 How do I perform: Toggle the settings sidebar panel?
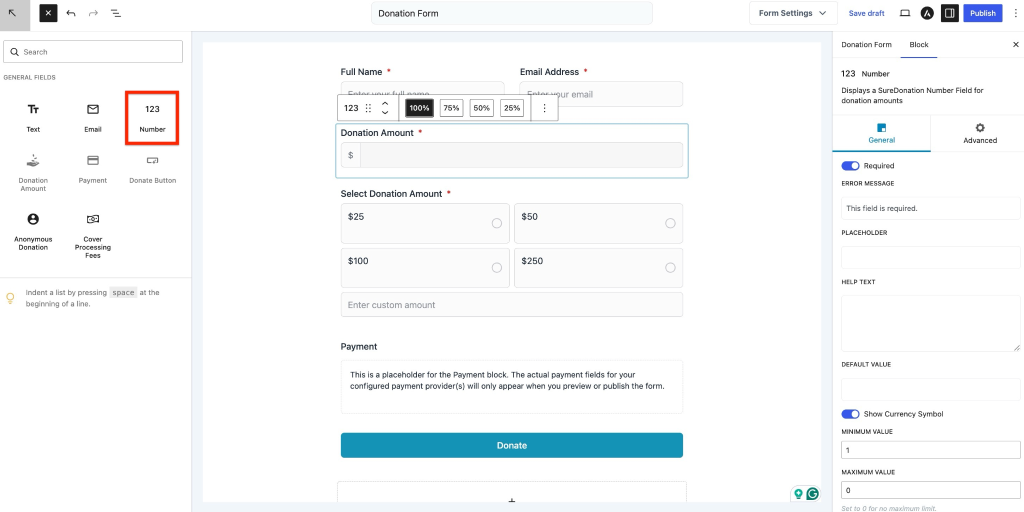pos(950,13)
